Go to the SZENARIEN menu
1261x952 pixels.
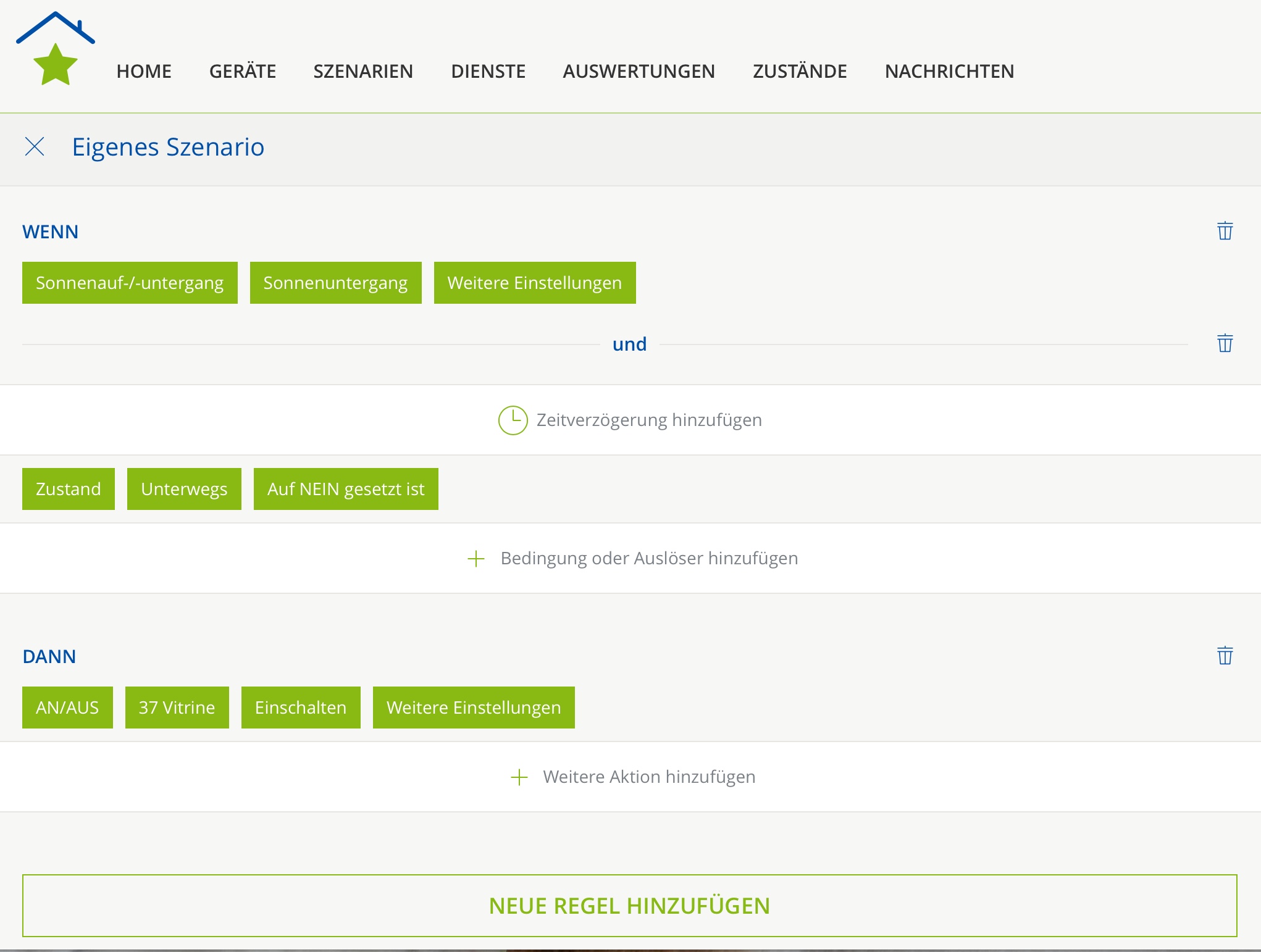[363, 72]
